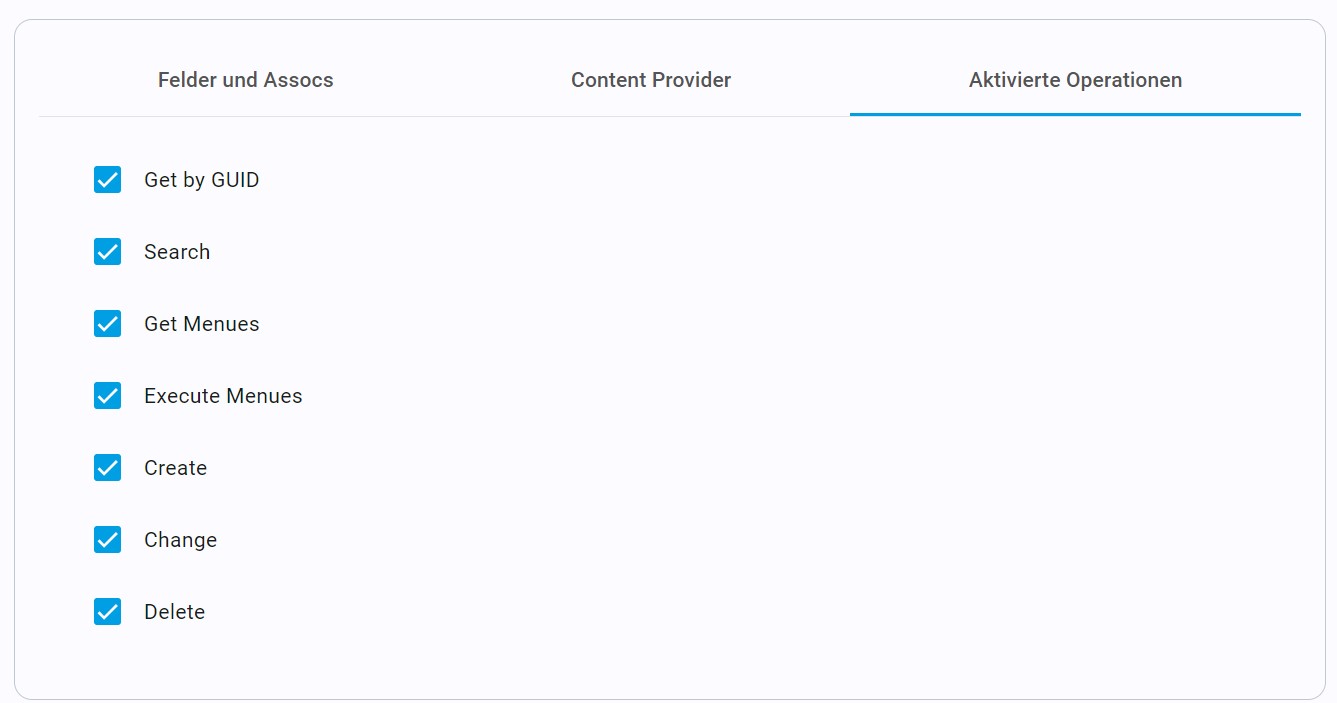Click the 'Get Menues' label text
Viewport: 1337px width, 703px height.
pos(202,324)
